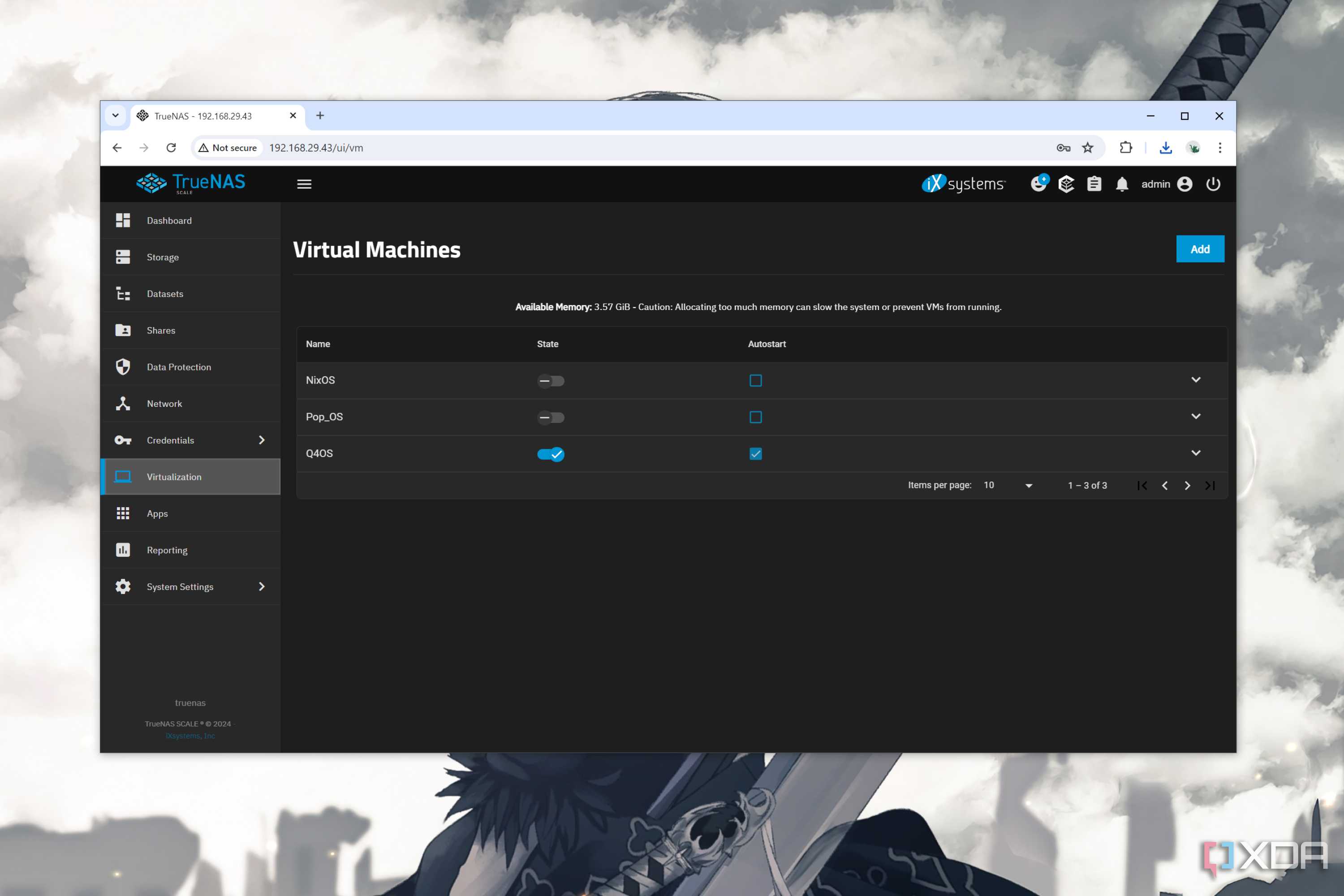
Task: Select Virtualization in sidebar
Action: 190,477
